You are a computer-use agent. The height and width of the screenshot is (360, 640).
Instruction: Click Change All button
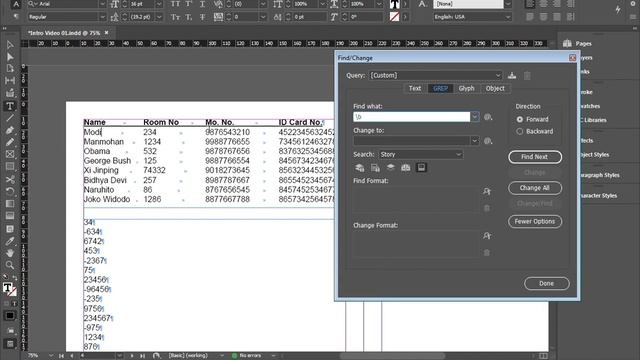click(535, 188)
